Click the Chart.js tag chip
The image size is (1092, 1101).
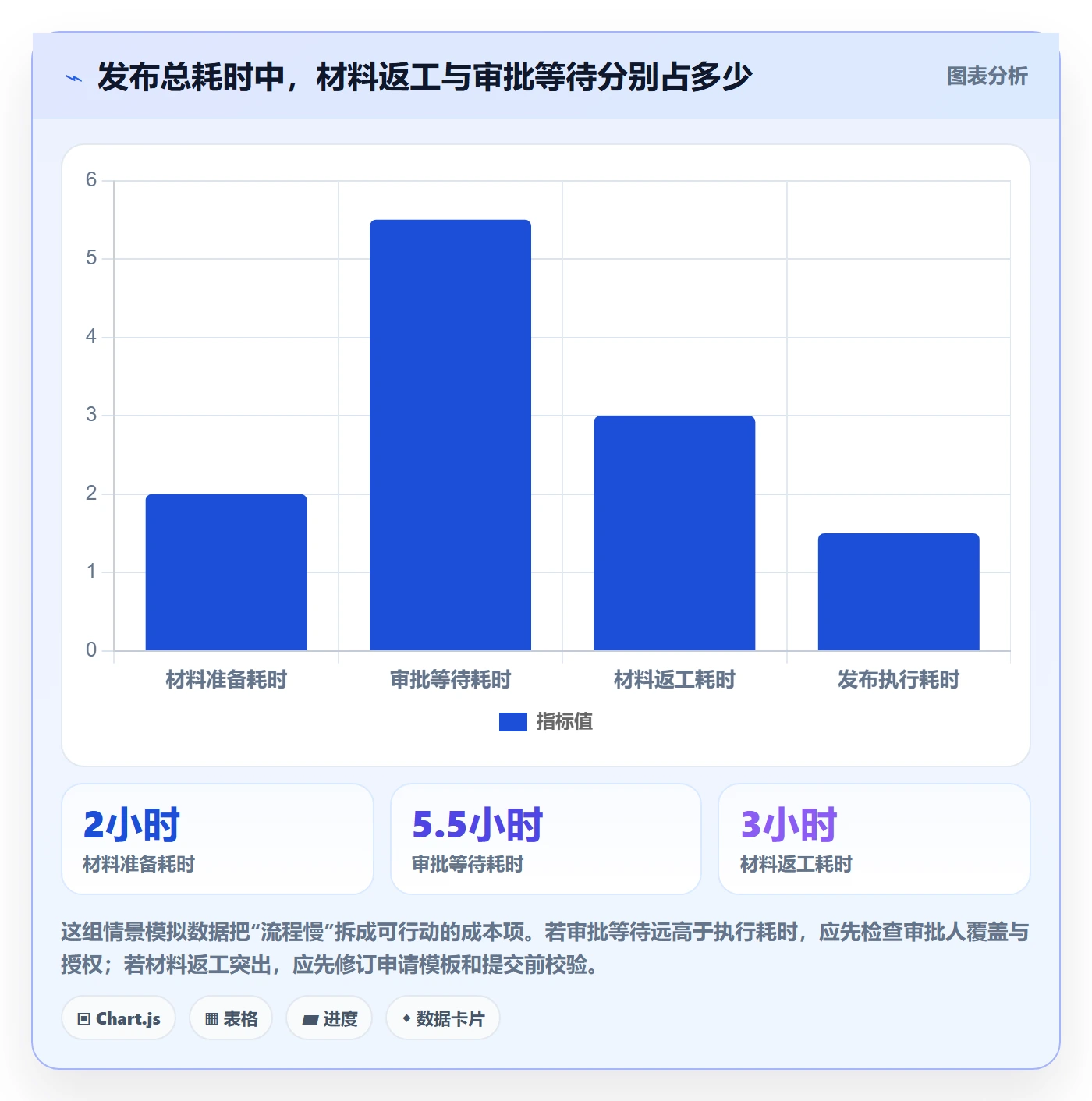click(119, 1018)
